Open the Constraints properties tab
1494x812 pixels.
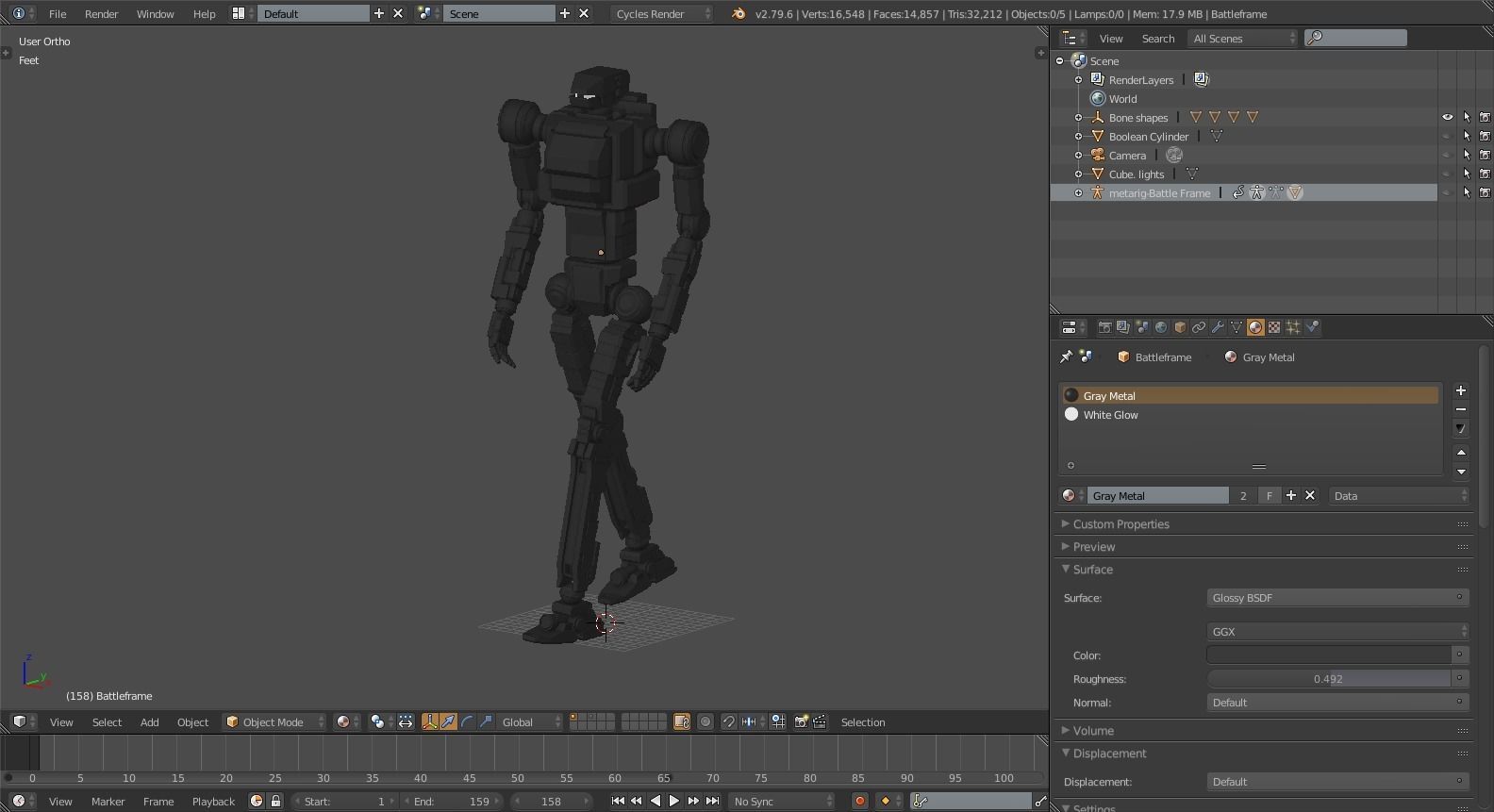(1199, 327)
